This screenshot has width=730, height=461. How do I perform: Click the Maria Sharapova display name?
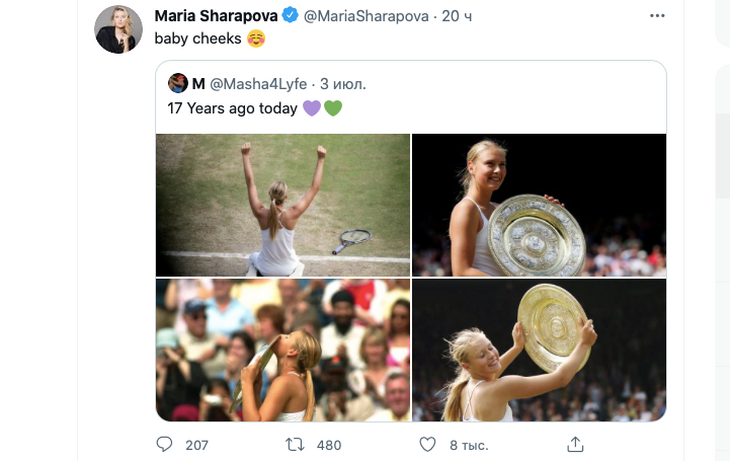click(216, 16)
